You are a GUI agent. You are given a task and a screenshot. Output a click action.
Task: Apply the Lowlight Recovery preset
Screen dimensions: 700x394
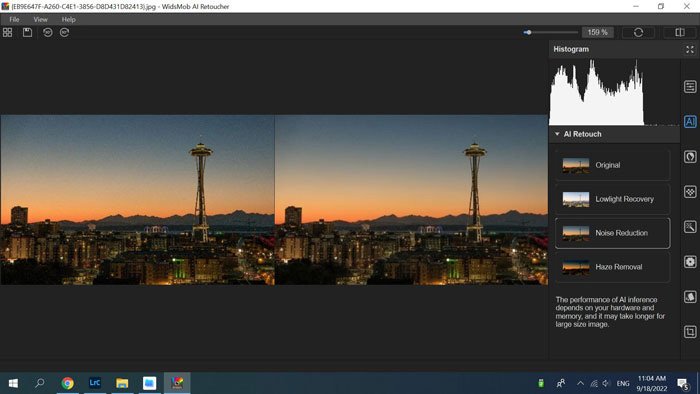click(612, 199)
